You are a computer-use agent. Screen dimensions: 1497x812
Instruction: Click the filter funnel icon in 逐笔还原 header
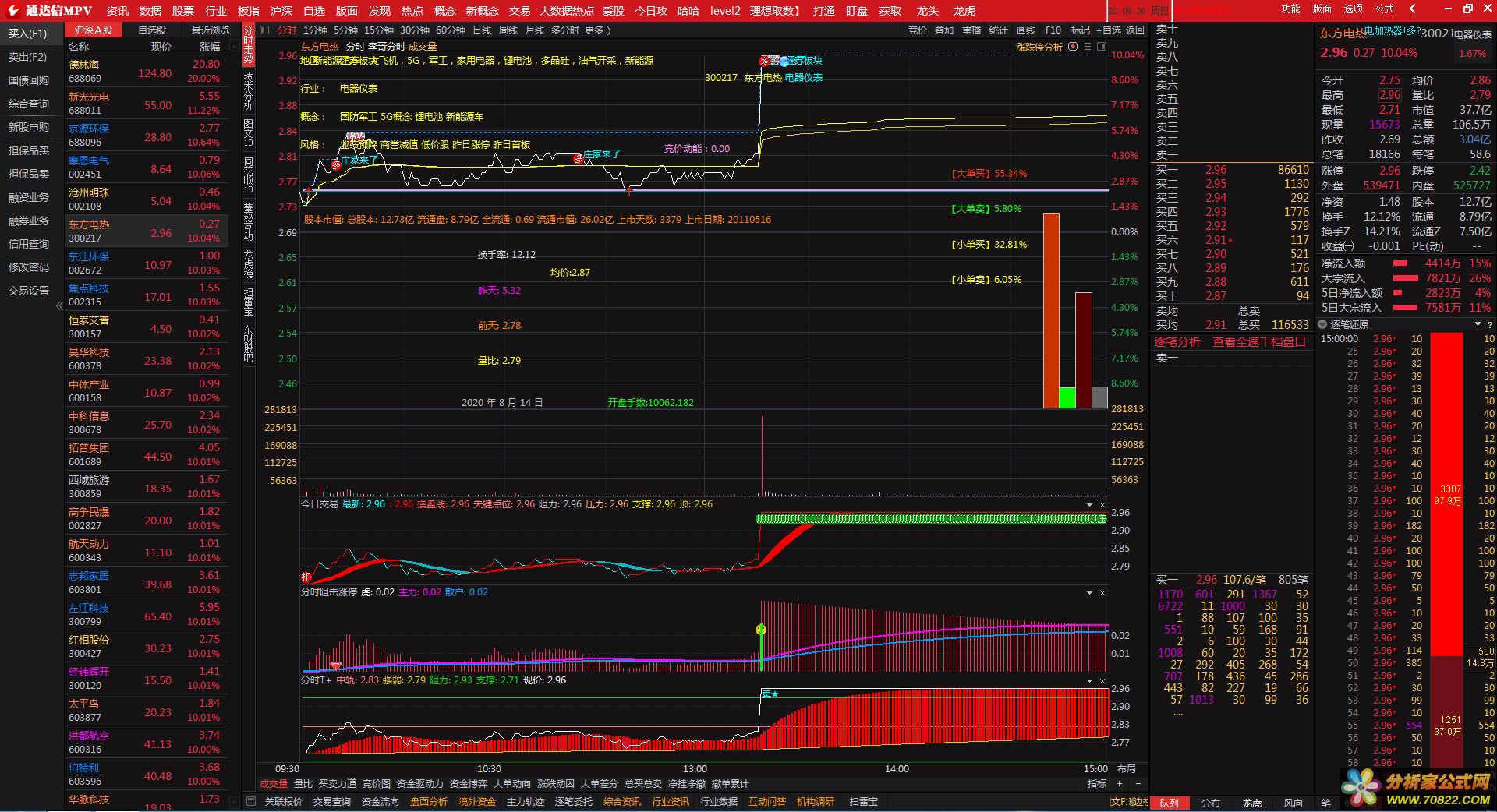click(x=1478, y=324)
